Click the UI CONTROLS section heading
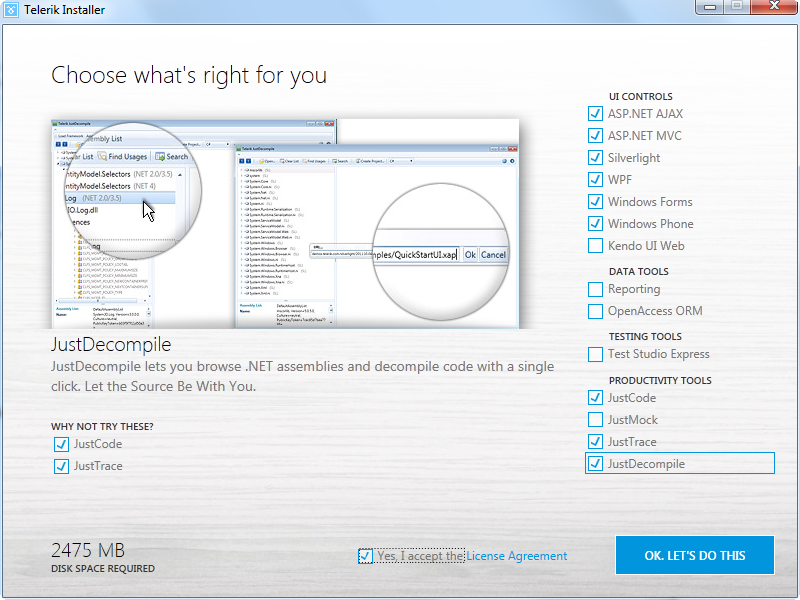This screenshot has height=600, width=800. (x=640, y=96)
